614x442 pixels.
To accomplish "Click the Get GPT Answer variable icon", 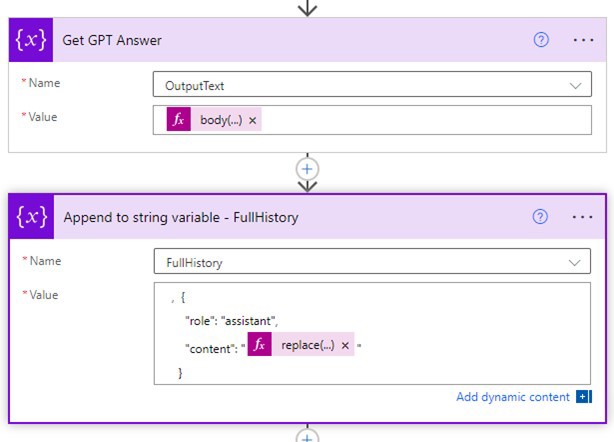I will pos(33,41).
